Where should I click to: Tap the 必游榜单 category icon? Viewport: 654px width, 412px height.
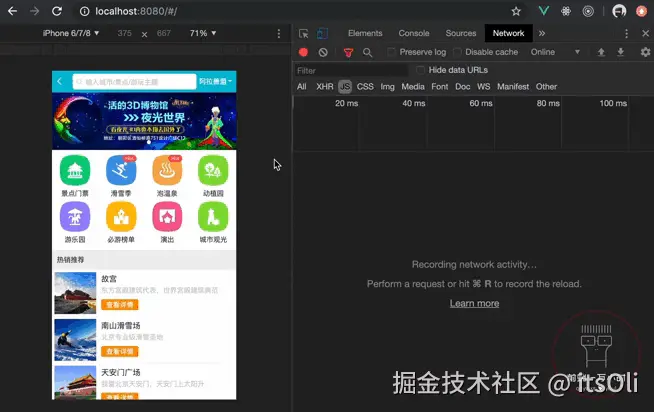coord(121,216)
